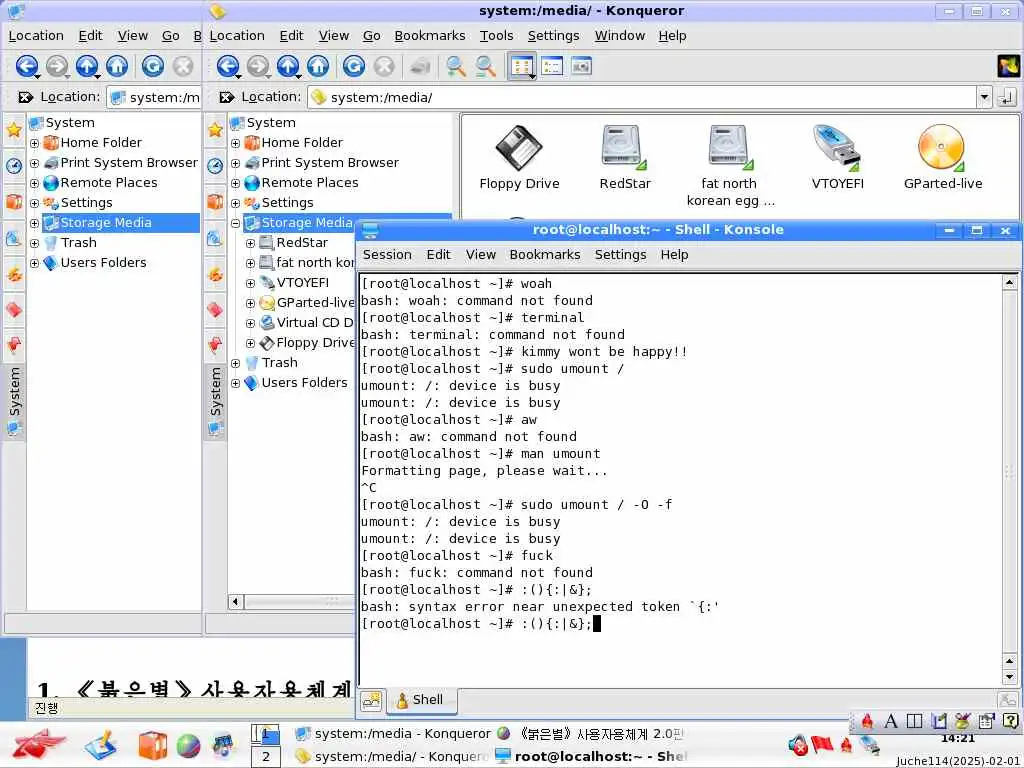Screen dimensions: 1024x768
Task: Click location field showing system:/media/
Action: pyautogui.click(x=643, y=97)
